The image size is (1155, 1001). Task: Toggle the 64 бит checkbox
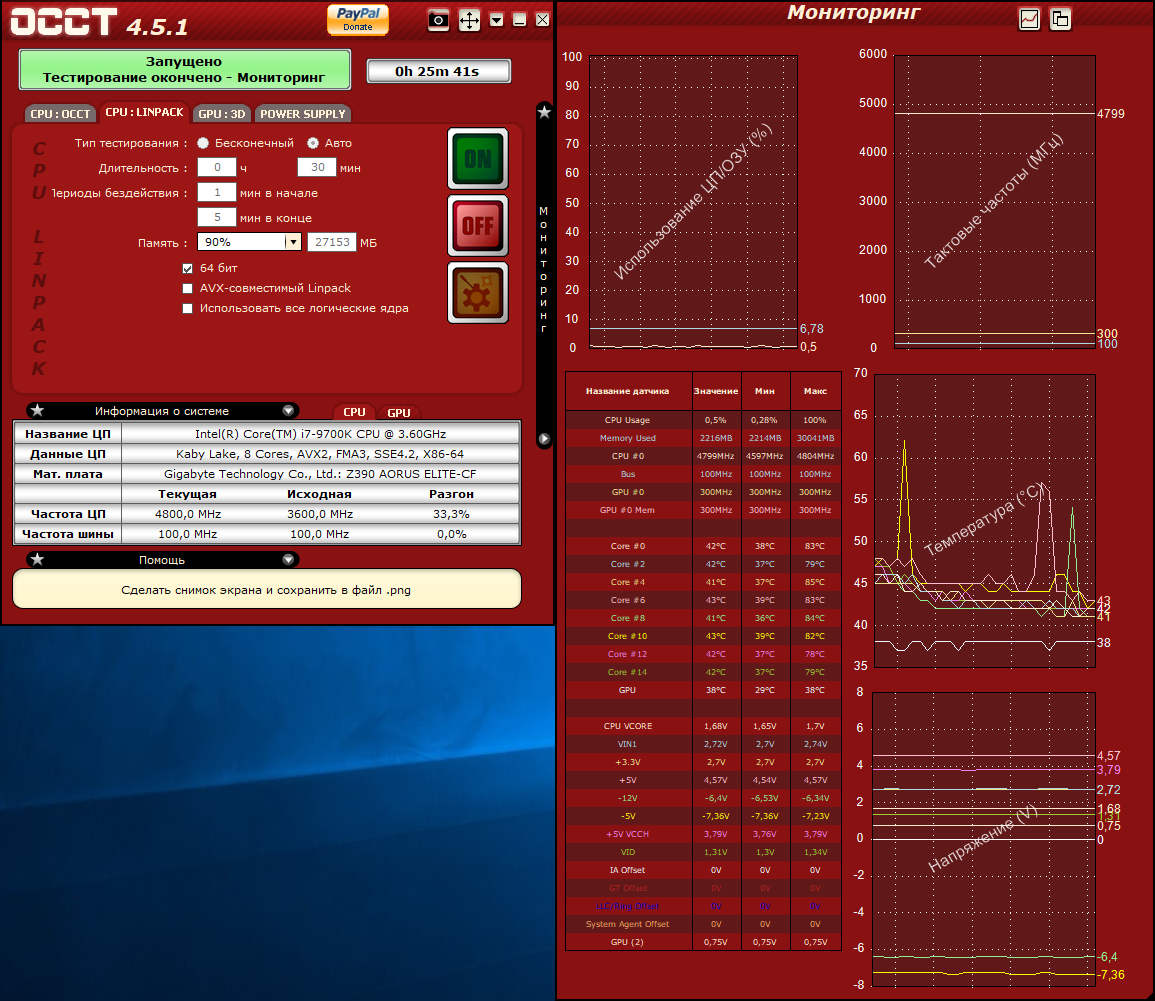(x=187, y=268)
